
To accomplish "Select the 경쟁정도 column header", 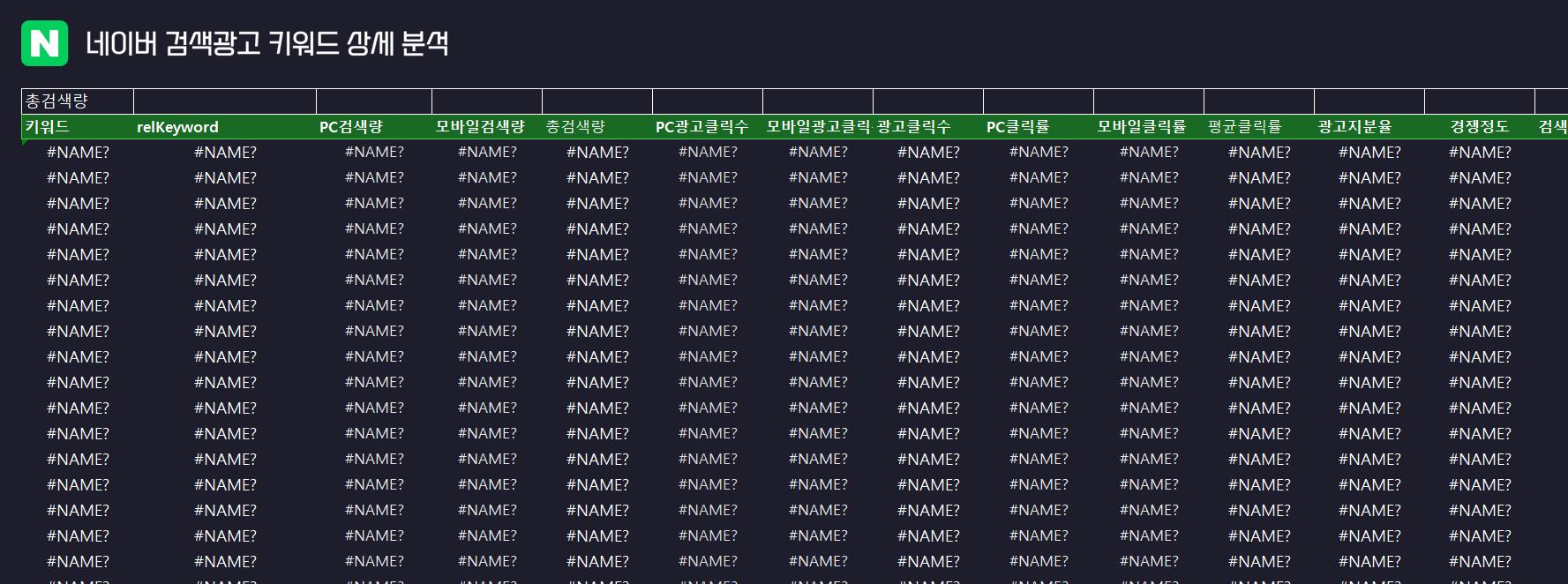I will (1479, 127).
